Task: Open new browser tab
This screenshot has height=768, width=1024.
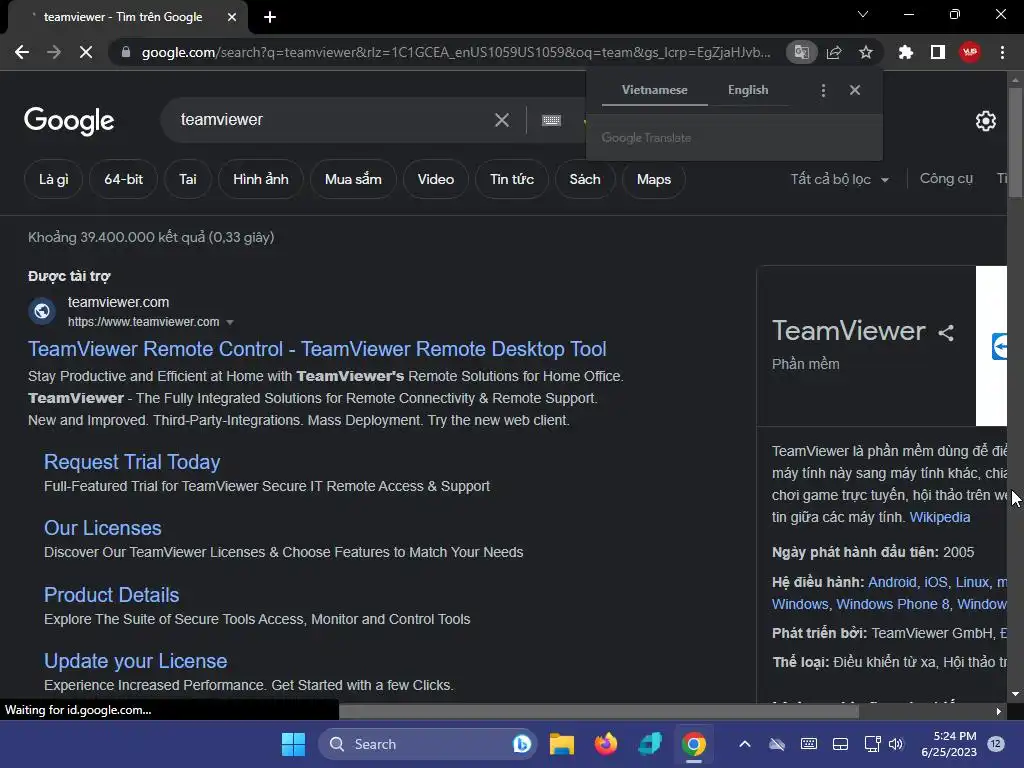Action: pos(270,17)
